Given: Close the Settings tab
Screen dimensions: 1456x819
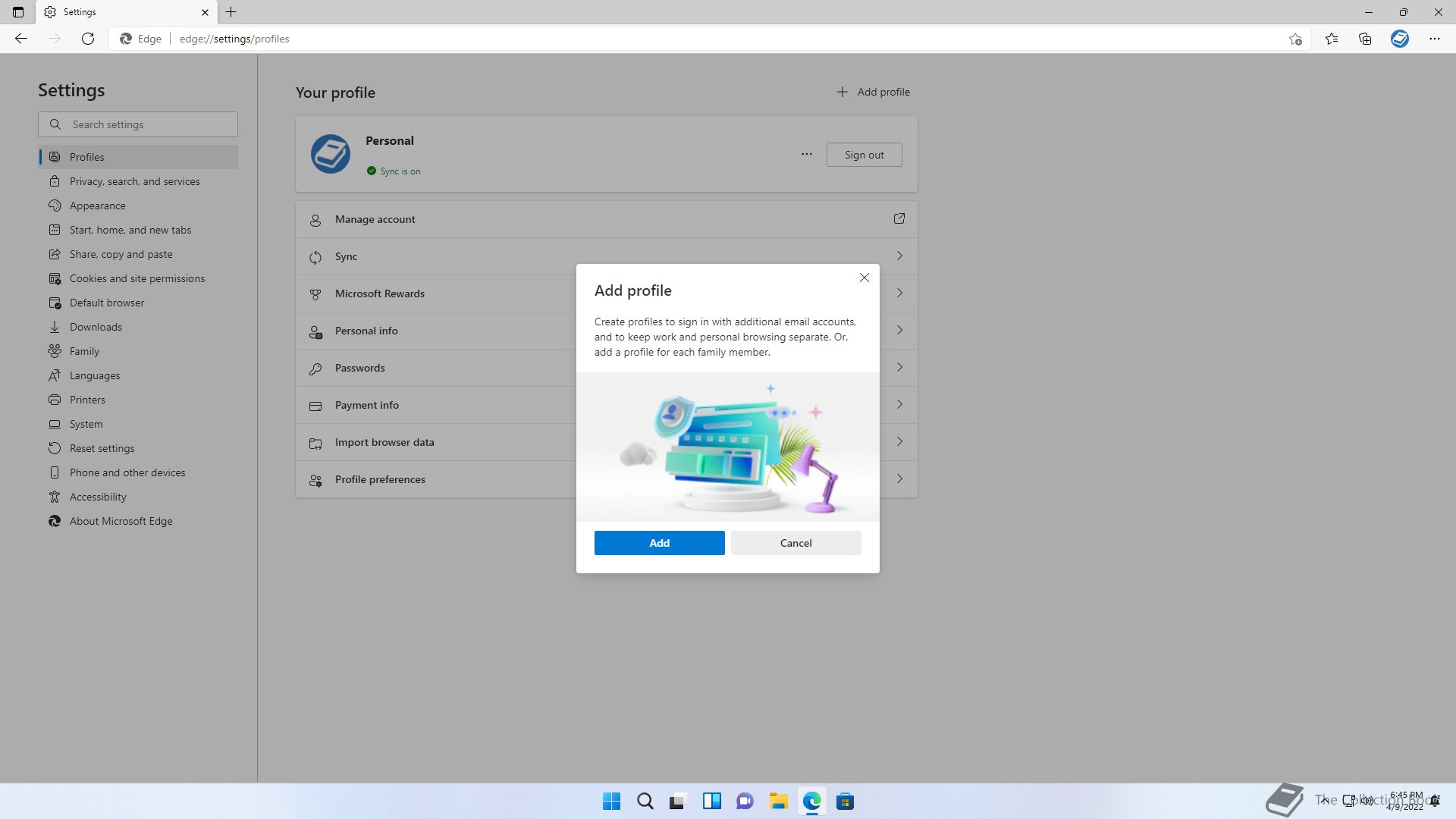Looking at the screenshot, I should [x=205, y=12].
